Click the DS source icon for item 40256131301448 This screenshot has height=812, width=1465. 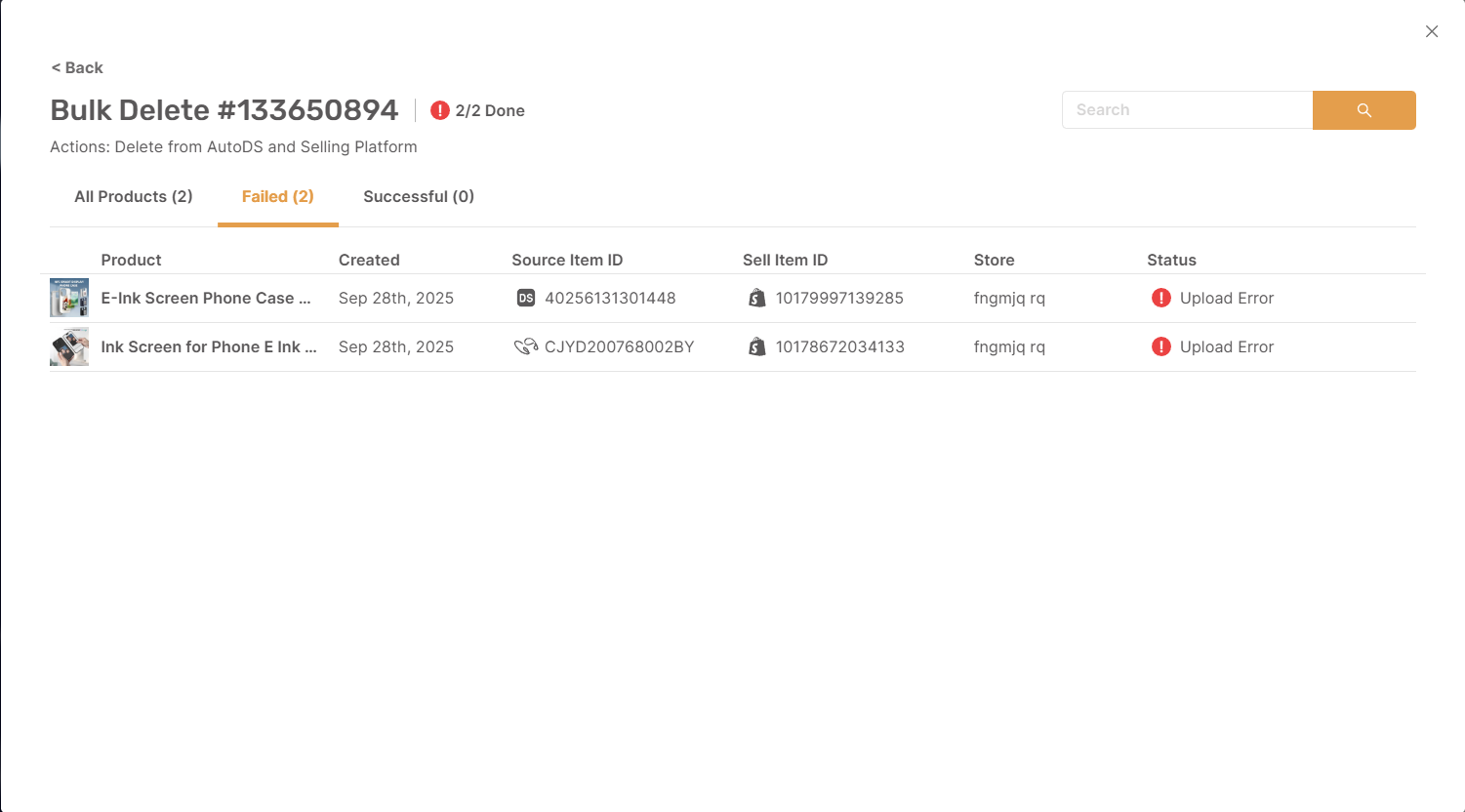click(x=526, y=299)
